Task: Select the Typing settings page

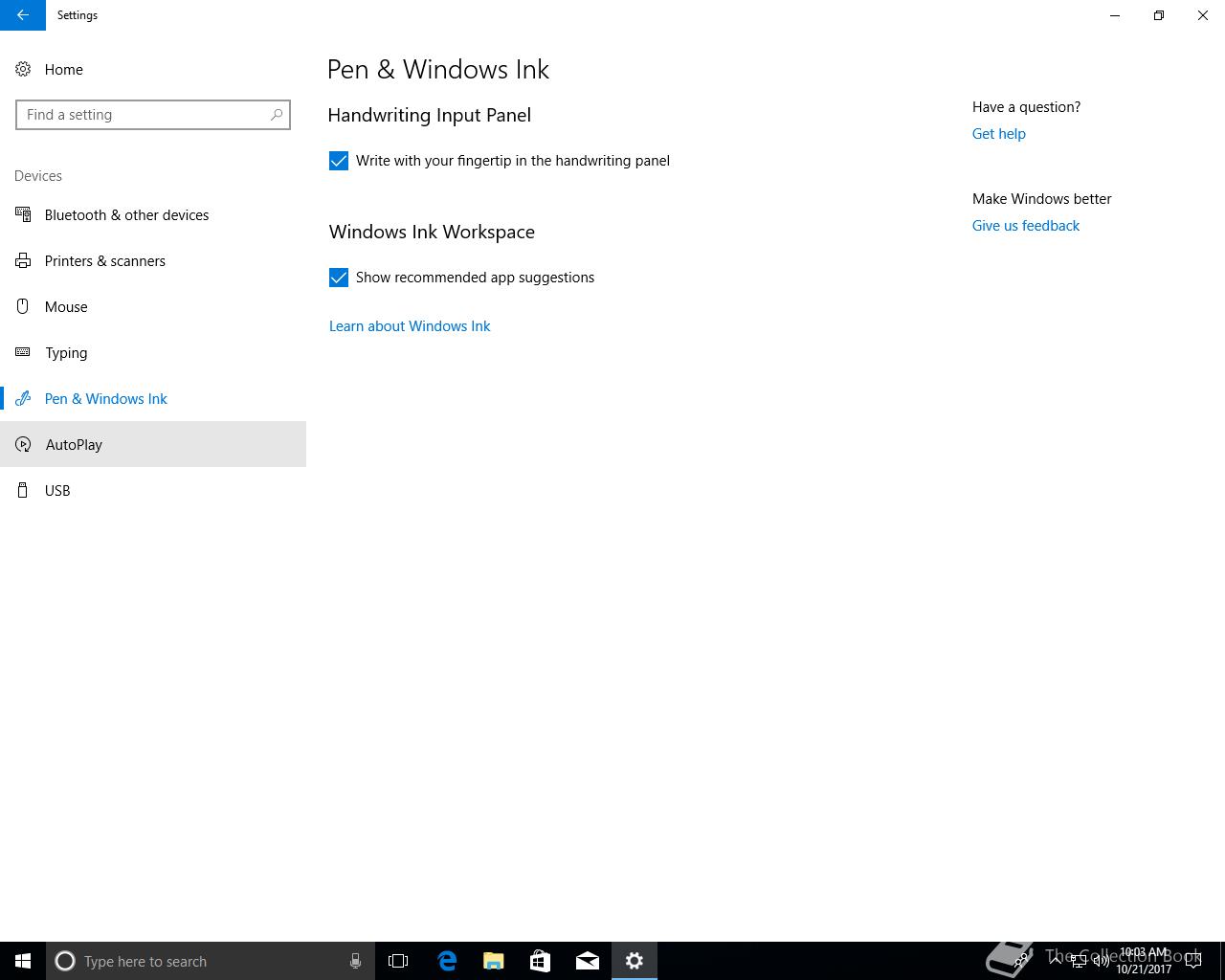Action: point(153,352)
